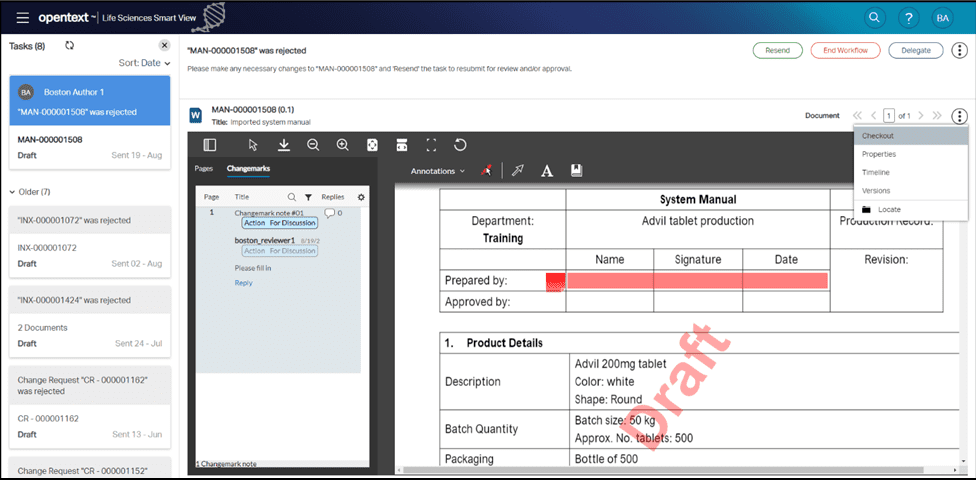Choose Checkout from the document menu
Screen dimensions: 976x480
point(911,136)
